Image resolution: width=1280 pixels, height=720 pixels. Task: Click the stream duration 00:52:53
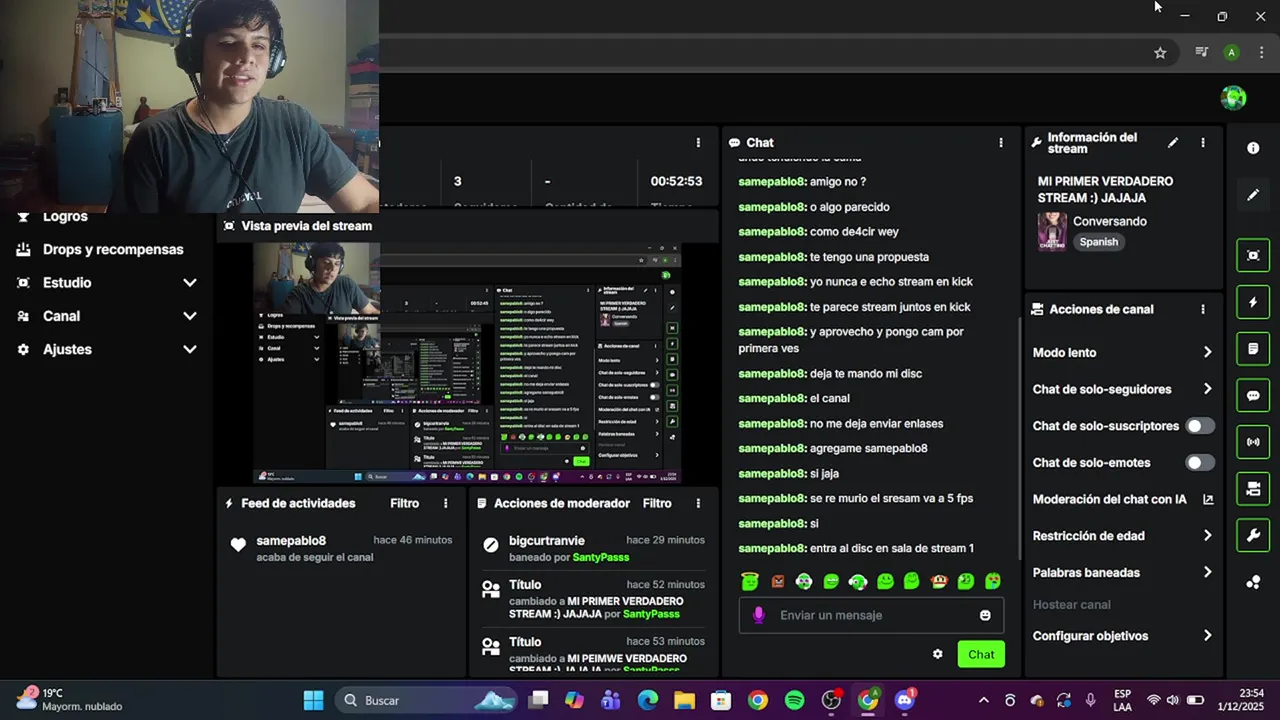click(x=676, y=182)
